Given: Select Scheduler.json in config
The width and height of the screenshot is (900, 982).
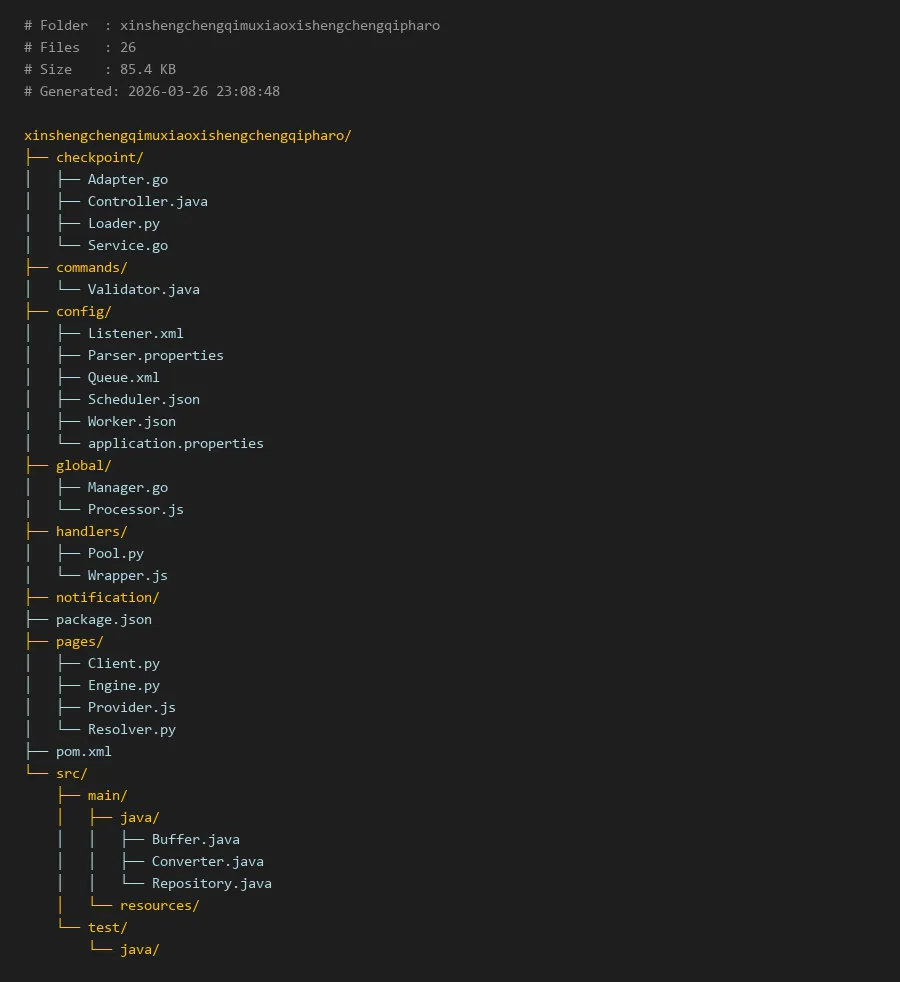Looking at the screenshot, I should (x=143, y=399).
